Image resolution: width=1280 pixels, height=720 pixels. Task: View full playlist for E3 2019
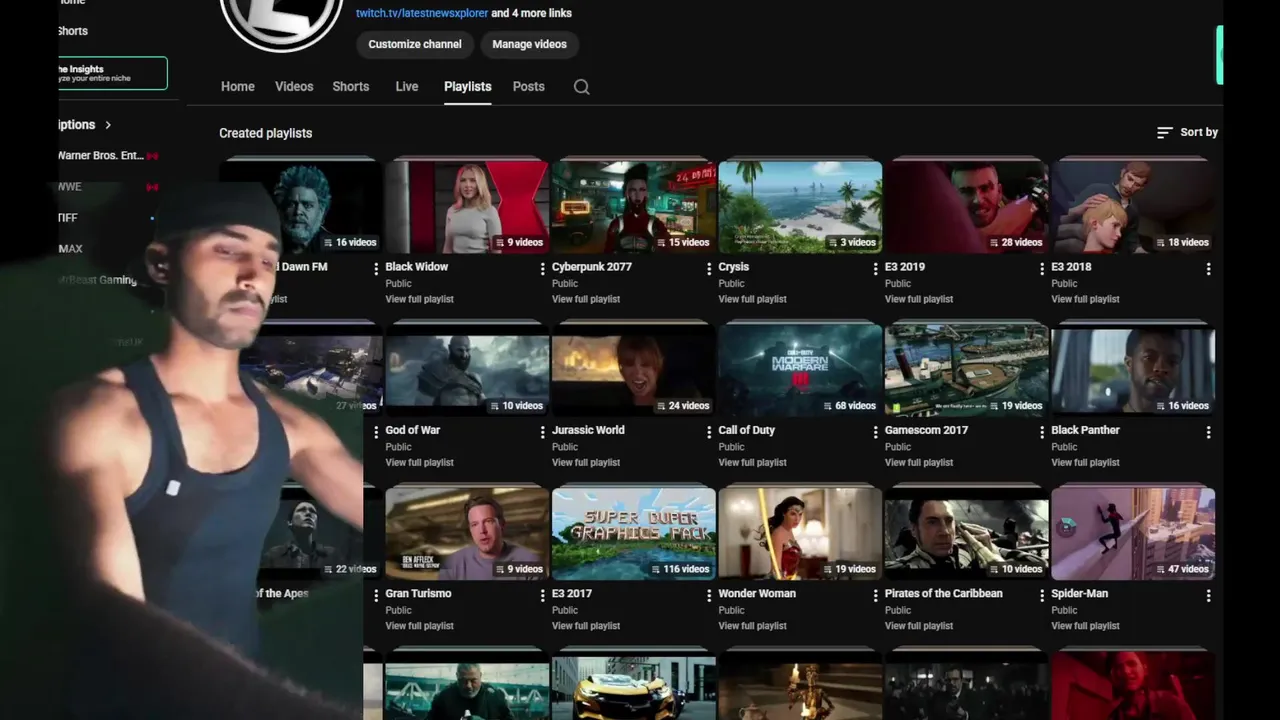(919, 299)
